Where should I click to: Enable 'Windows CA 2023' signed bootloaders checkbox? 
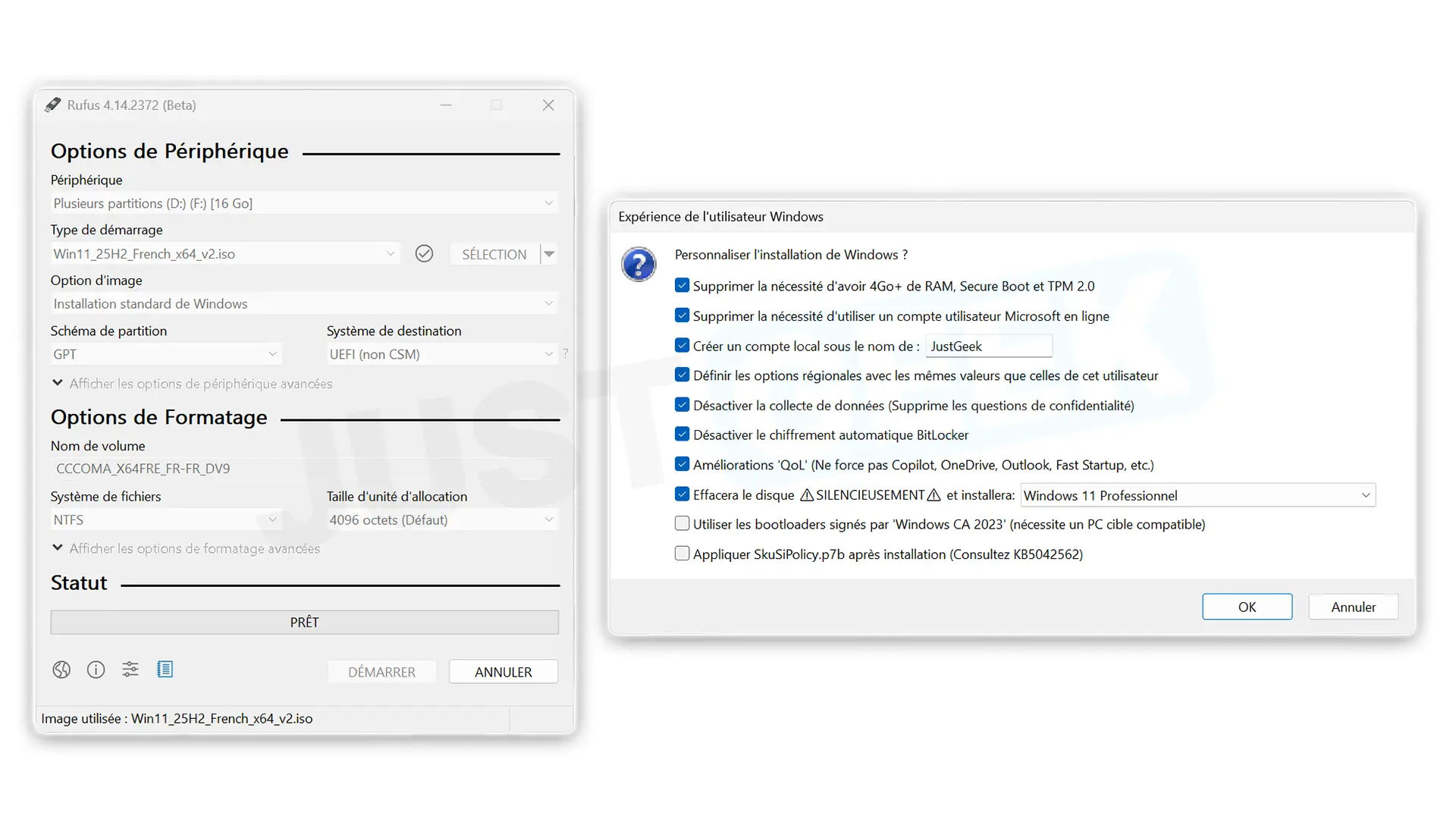click(x=682, y=524)
